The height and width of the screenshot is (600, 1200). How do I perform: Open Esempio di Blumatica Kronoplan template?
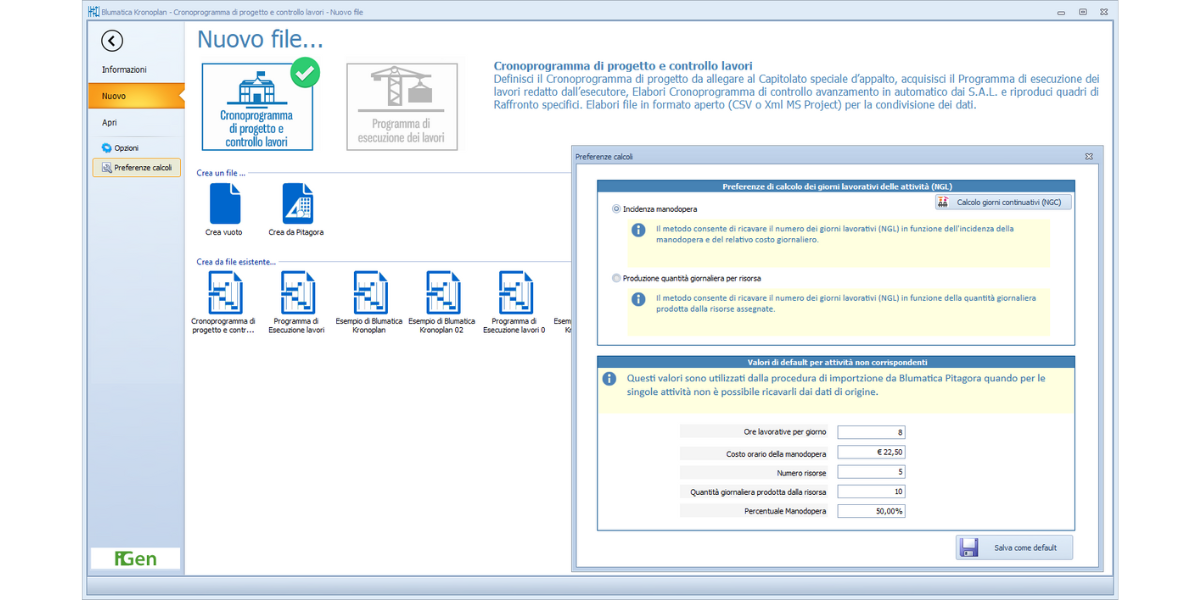pyautogui.click(x=370, y=294)
